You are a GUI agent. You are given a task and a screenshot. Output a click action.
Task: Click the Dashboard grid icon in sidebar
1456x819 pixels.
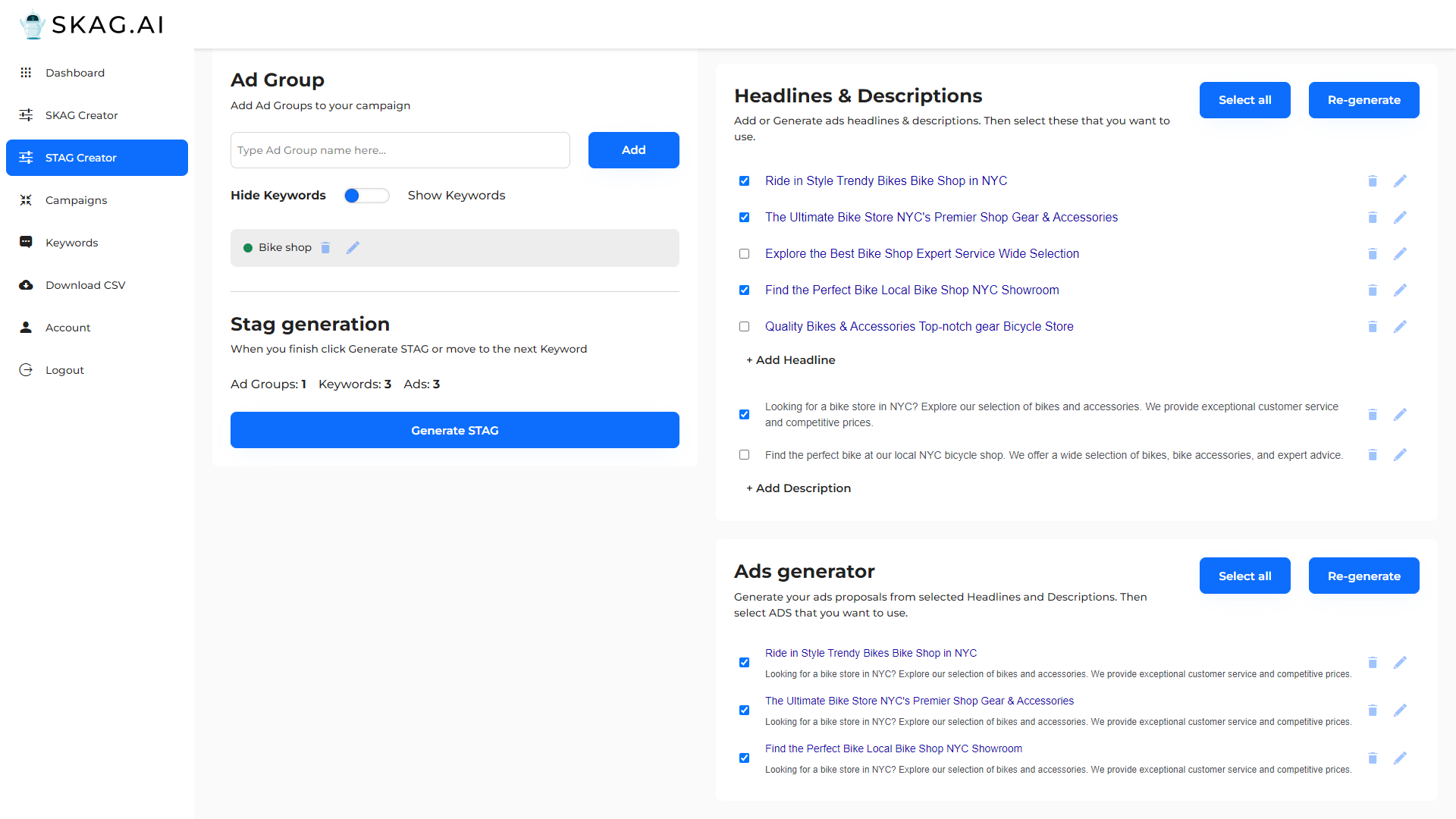point(26,73)
